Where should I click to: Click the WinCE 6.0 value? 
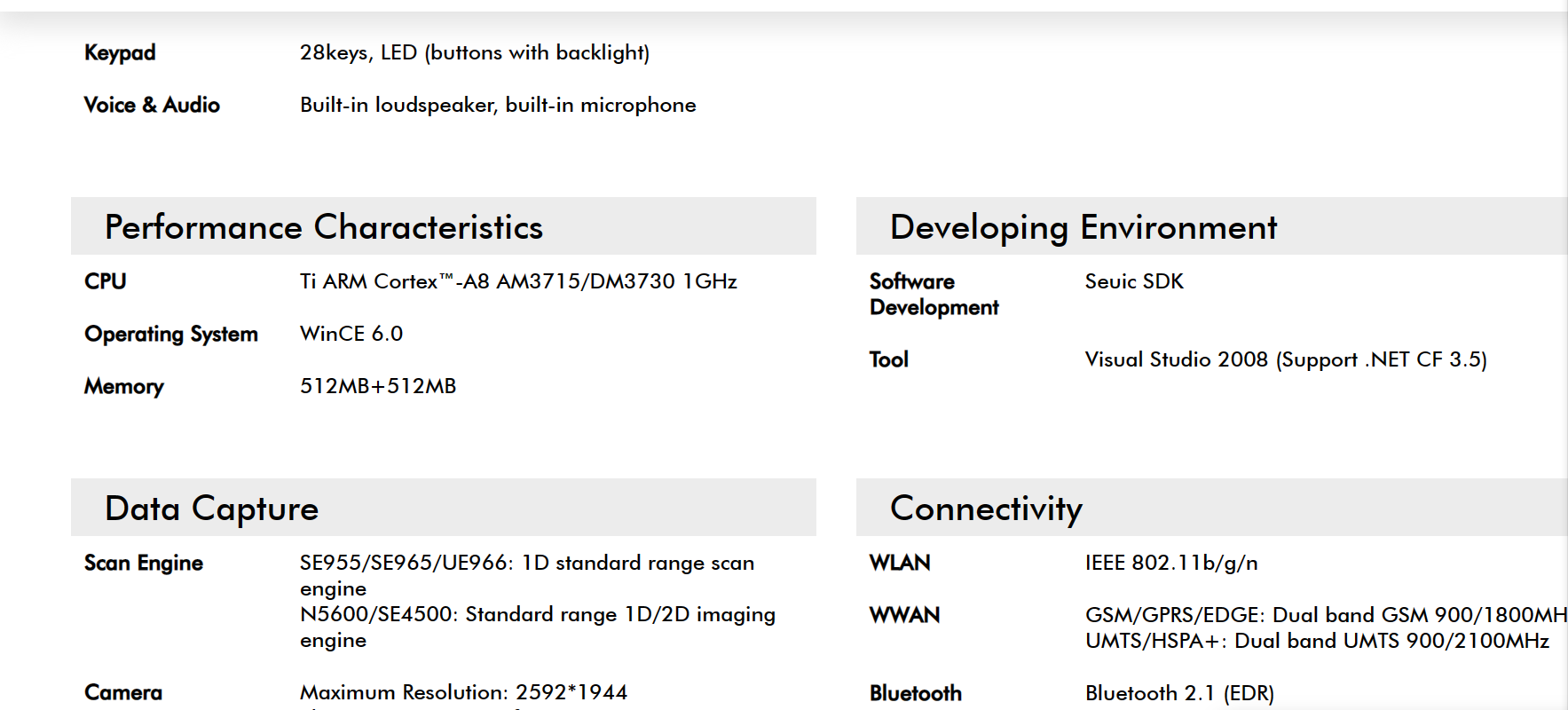pos(351,334)
